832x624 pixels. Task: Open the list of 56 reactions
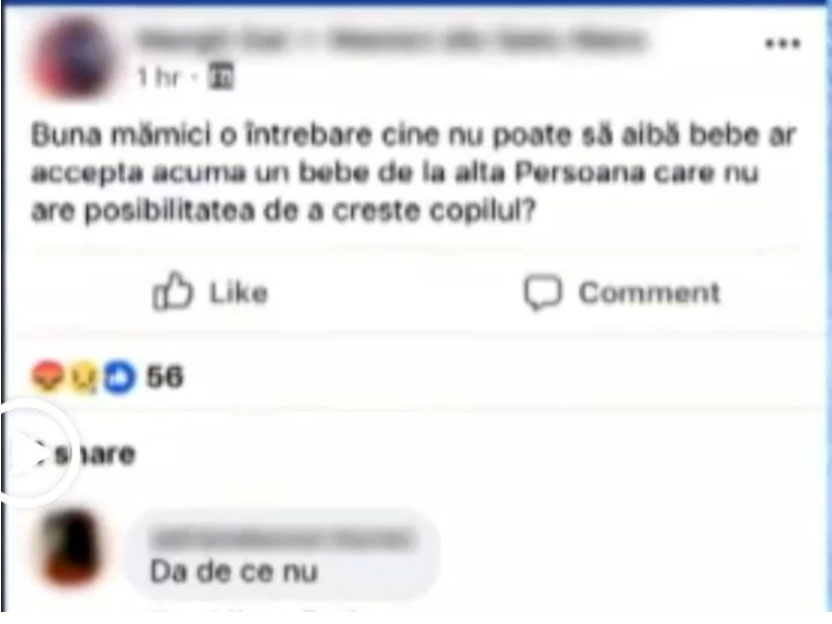pos(165,377)
